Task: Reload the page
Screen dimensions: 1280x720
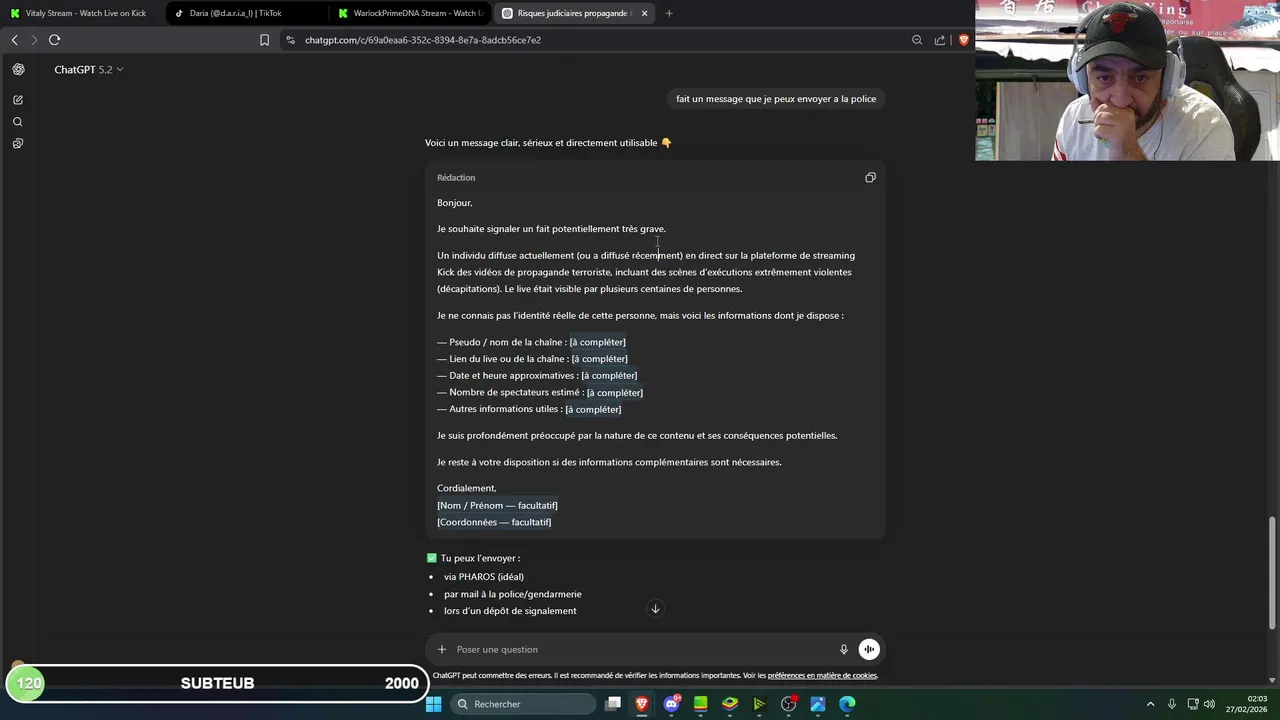Action: coord(54,40)
